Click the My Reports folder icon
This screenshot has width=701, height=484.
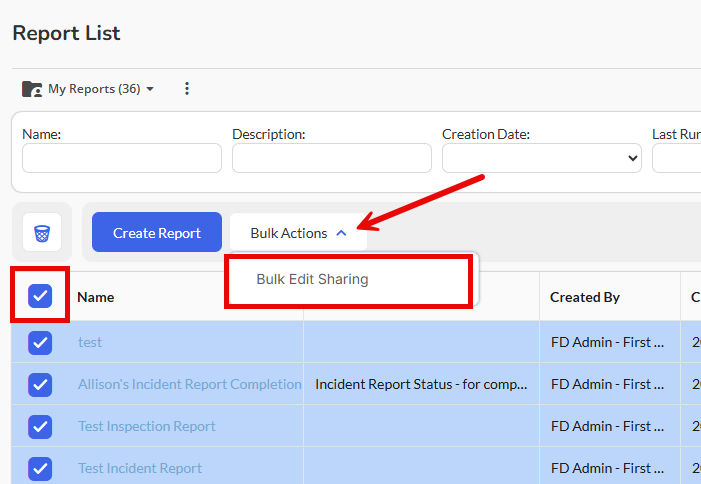coord(32,89)
